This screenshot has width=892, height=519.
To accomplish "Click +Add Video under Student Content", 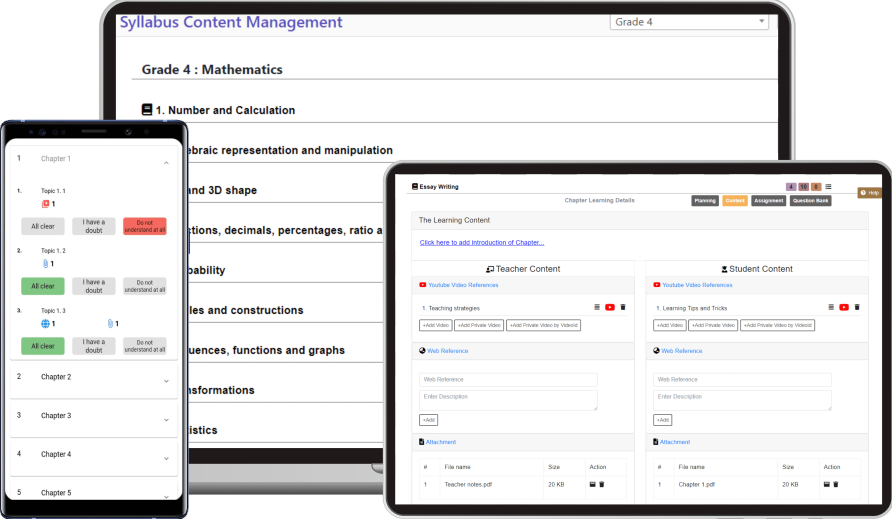I will 670,325.
